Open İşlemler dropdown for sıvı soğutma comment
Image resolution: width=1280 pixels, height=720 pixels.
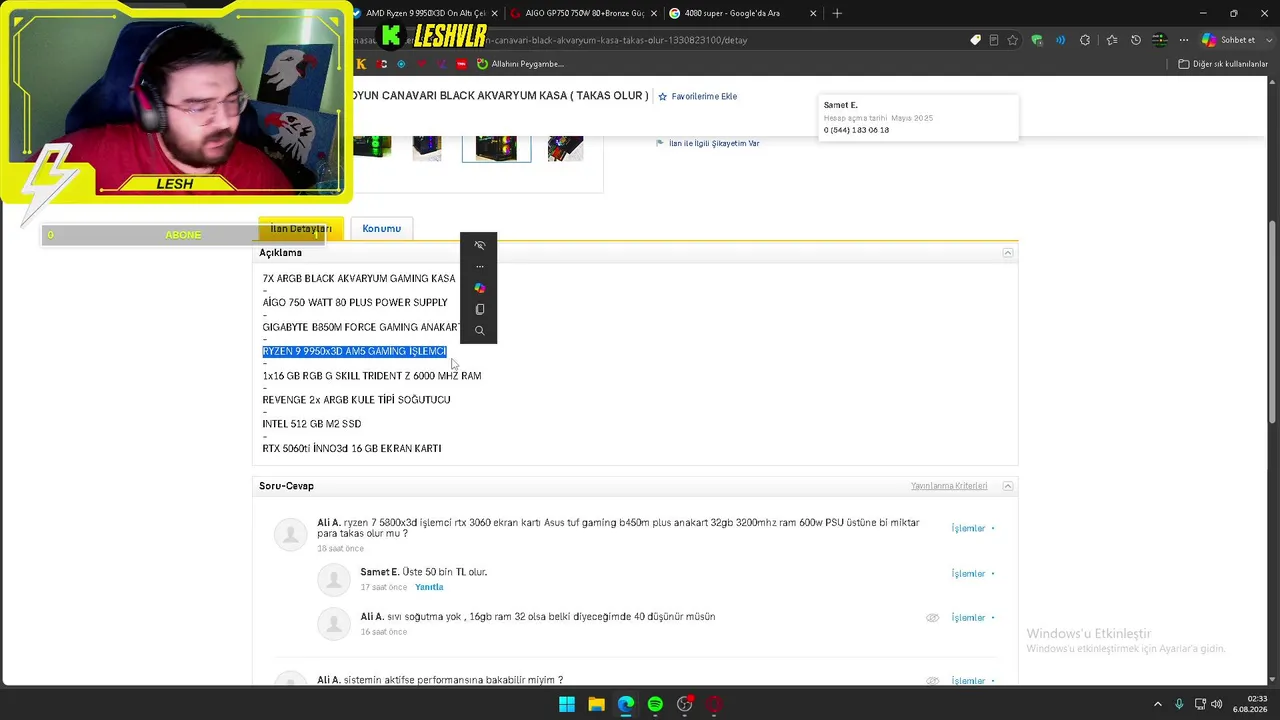point(973,618)
